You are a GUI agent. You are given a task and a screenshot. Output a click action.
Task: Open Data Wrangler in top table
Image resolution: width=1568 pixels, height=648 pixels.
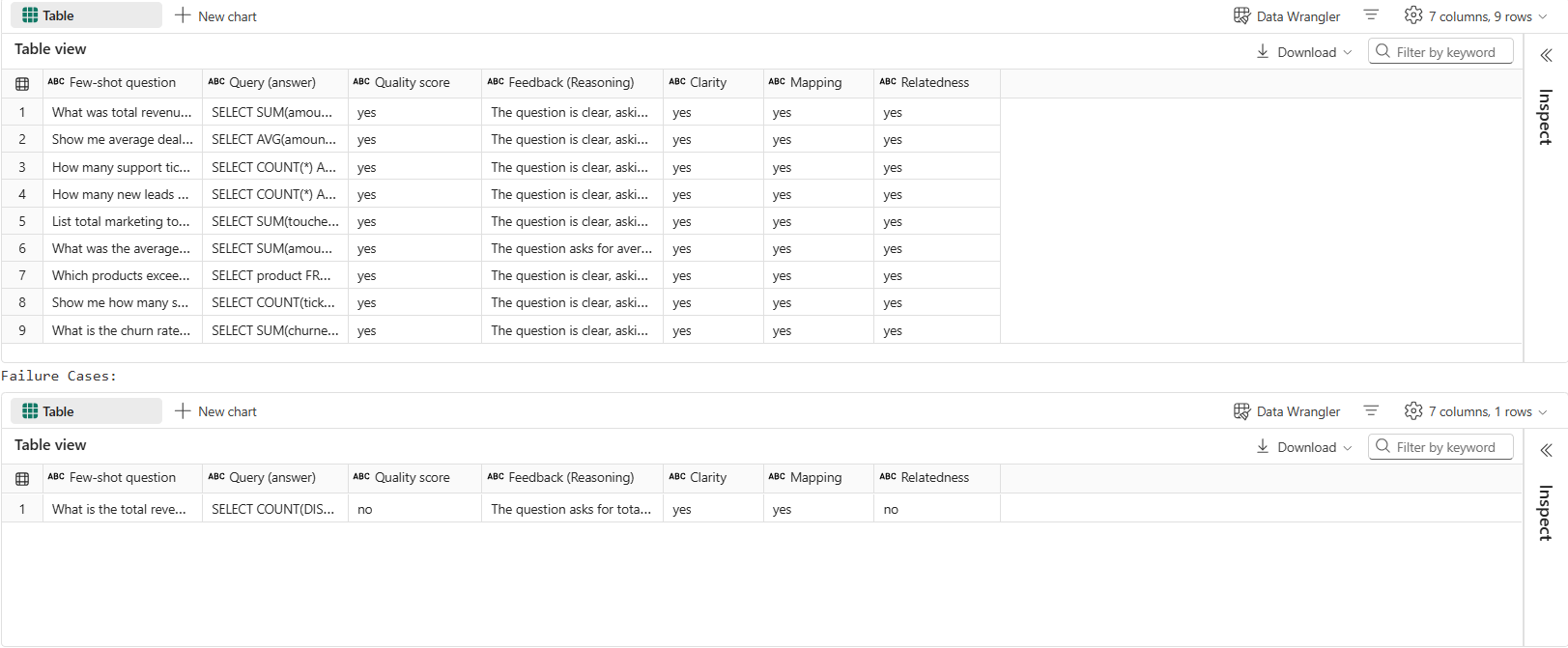1287,16
